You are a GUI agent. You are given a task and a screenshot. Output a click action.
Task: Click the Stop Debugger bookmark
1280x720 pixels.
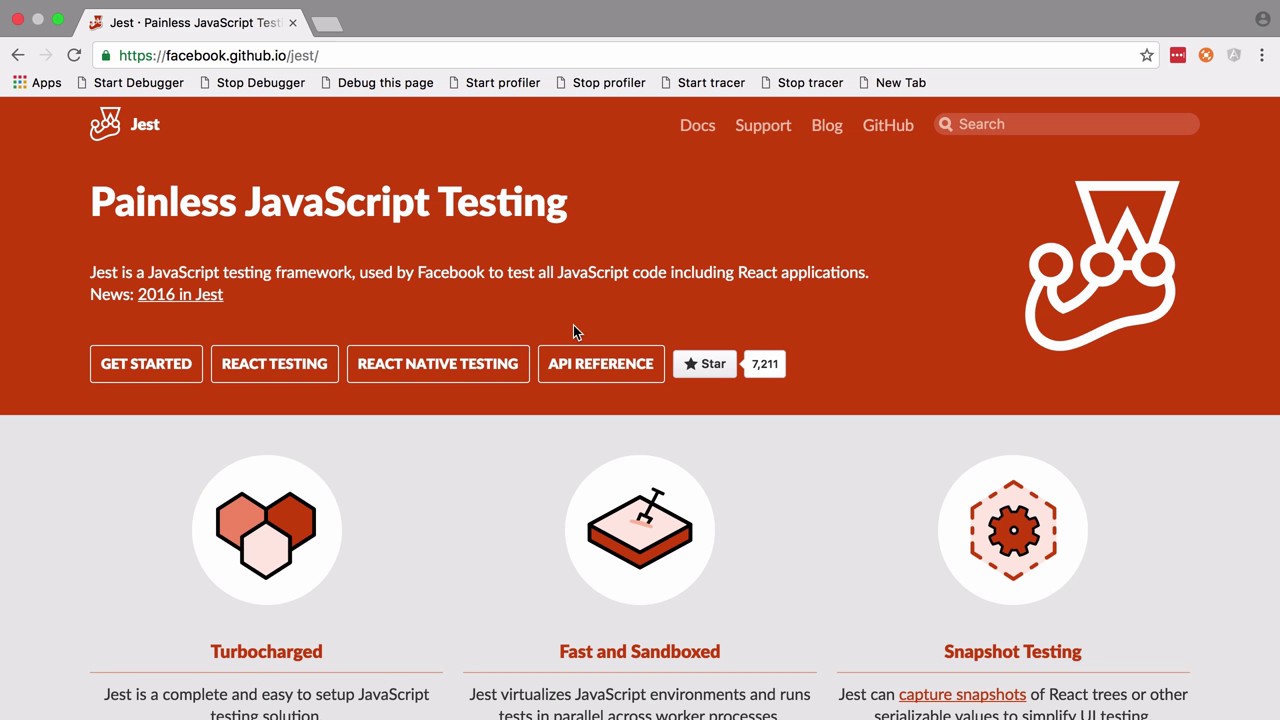coord(253,83)
